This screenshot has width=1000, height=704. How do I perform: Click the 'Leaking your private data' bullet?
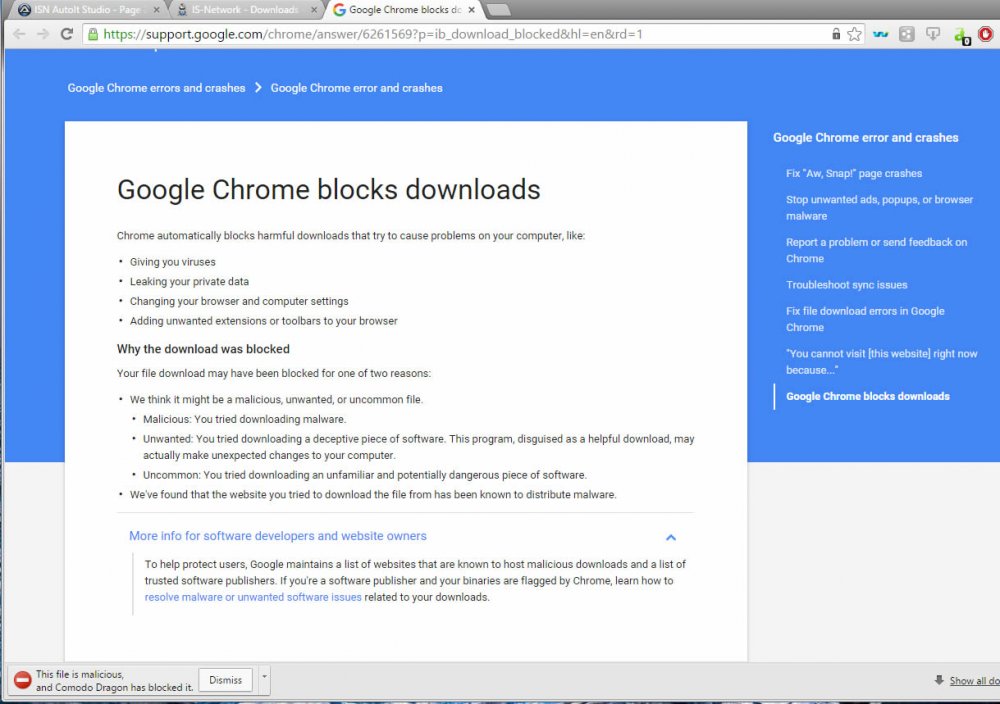coord(189,282)
